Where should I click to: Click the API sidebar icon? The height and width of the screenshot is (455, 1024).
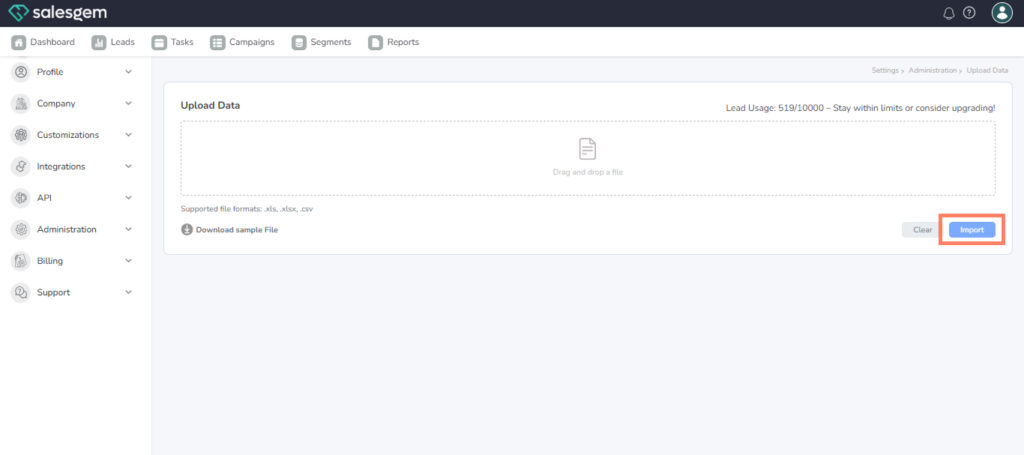pos(21,198)
